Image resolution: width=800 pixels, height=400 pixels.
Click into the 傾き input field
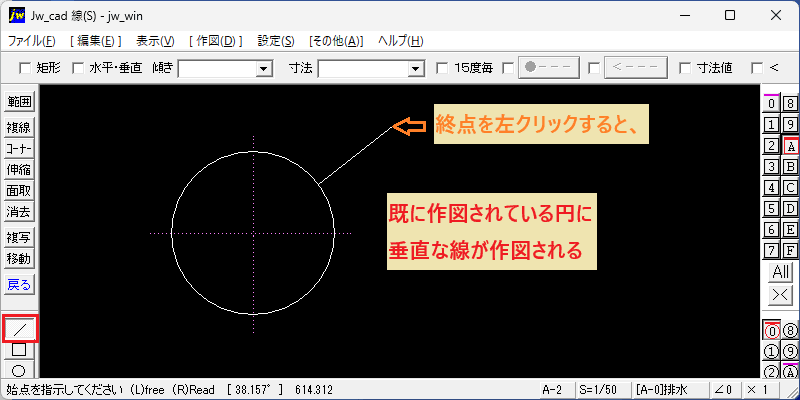[x=217, y=68]
